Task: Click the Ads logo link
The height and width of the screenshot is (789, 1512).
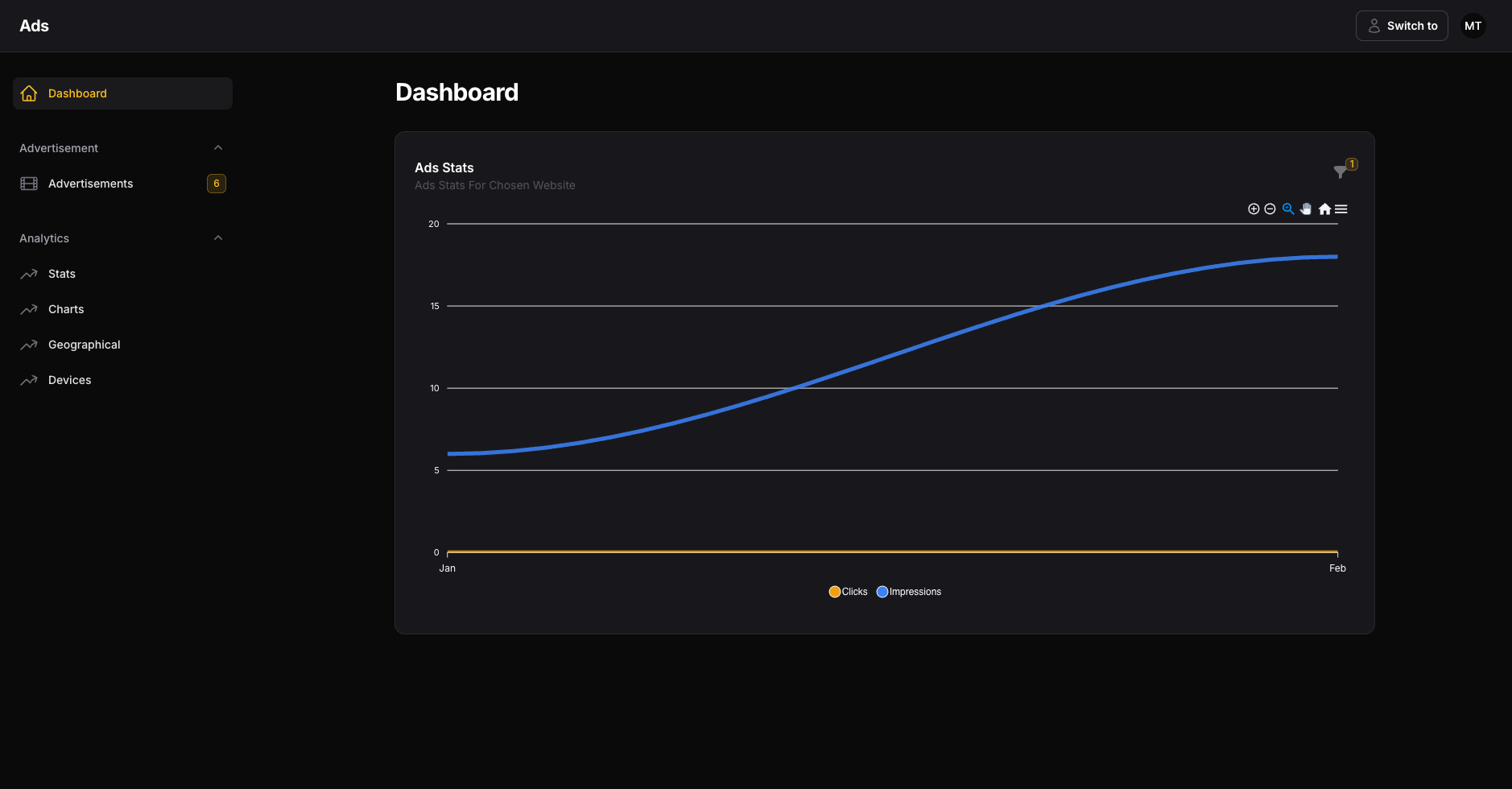Action: [x=34, y=26]
